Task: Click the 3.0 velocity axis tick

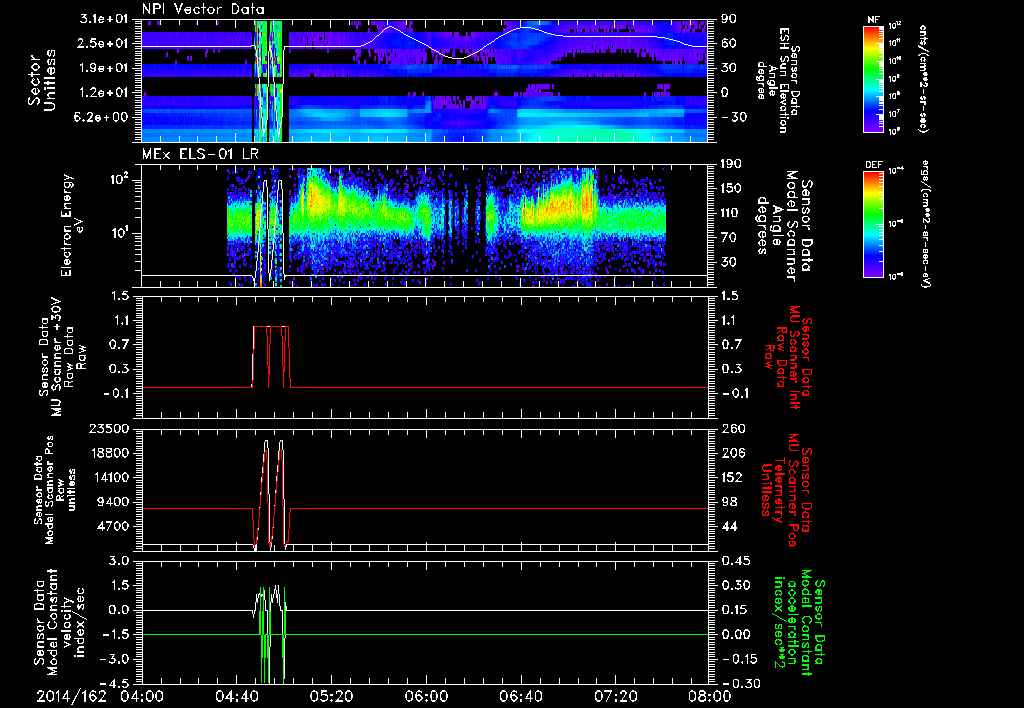Action: click(120, 561)
